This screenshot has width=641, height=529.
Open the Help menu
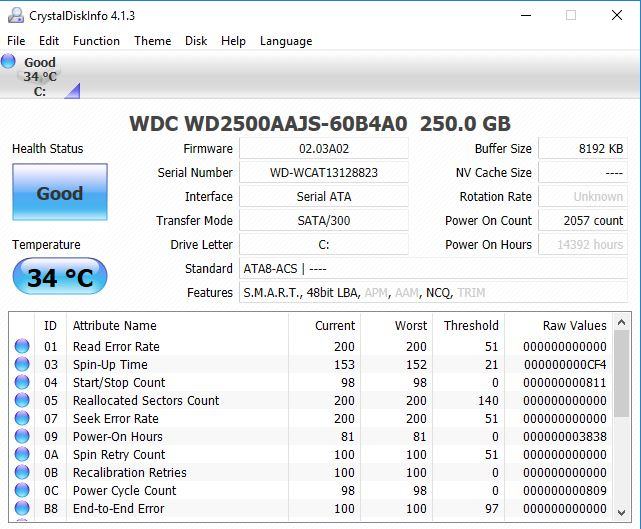point(233,41)
